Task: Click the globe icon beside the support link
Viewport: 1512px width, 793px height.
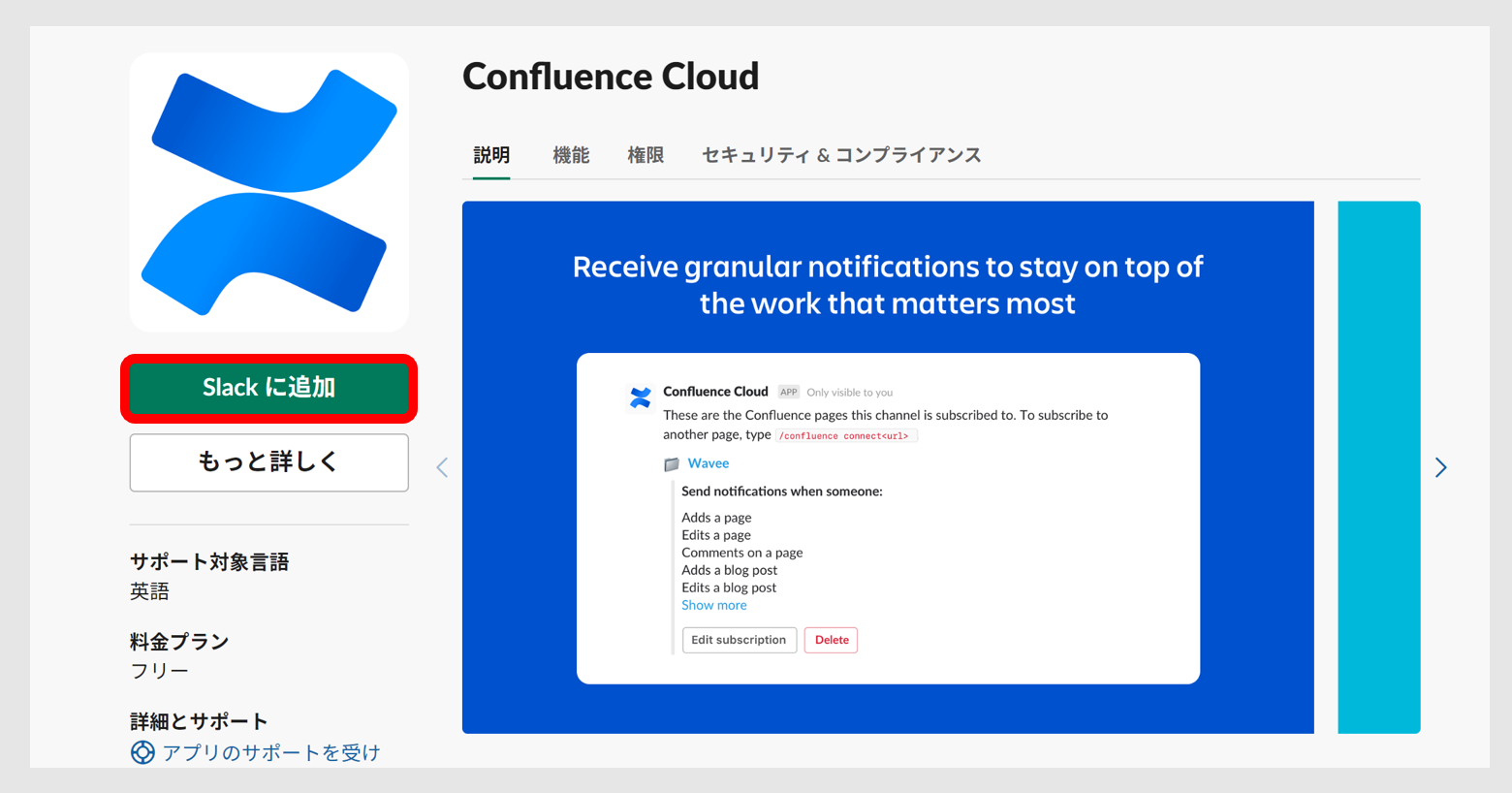Action: (x=142, y=751)
